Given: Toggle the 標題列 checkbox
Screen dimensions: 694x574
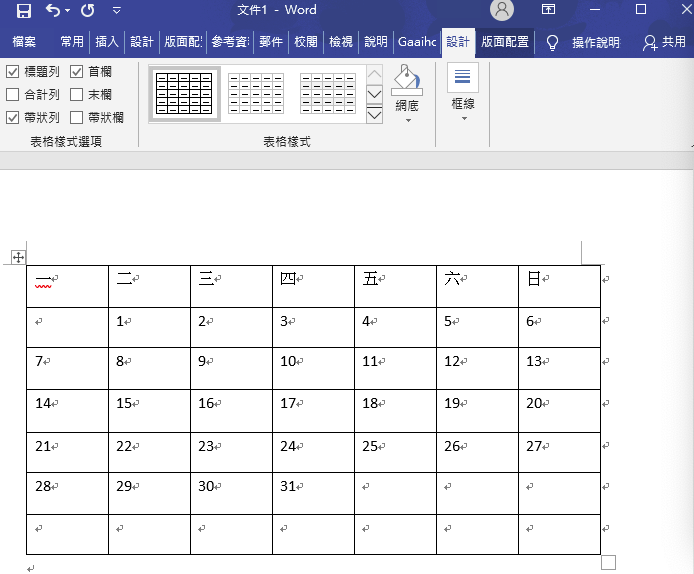Looking at the screenshot, I should point(12,71).
